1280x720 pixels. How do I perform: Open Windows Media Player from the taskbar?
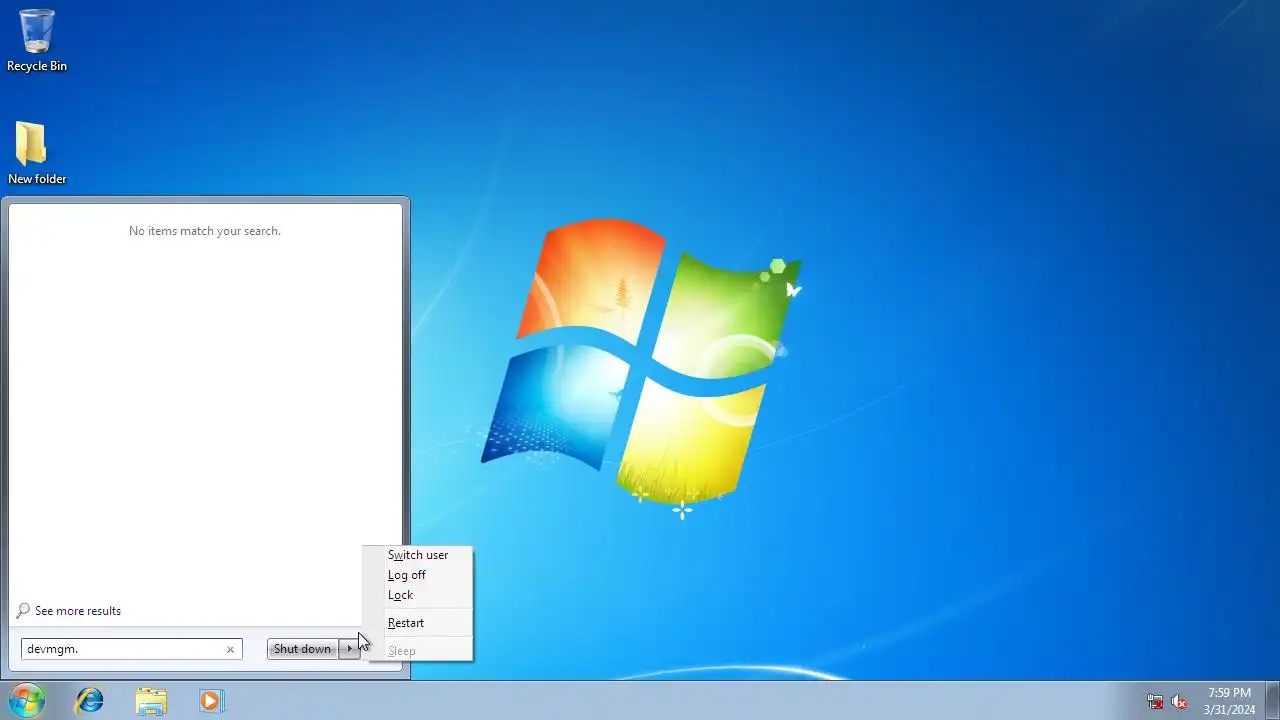tap(211, 701)
